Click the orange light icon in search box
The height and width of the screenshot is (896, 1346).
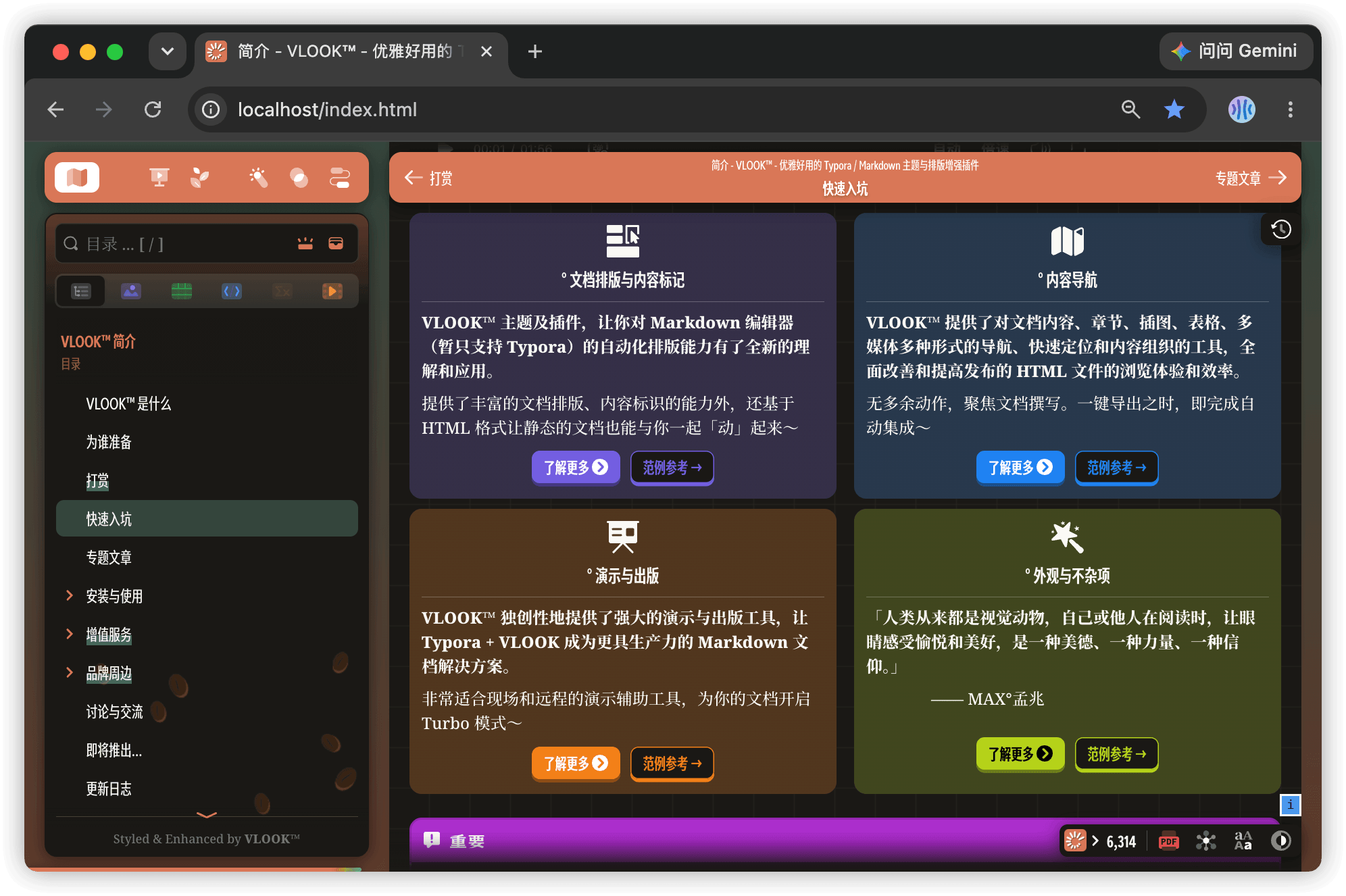click(x=305, y=243)
